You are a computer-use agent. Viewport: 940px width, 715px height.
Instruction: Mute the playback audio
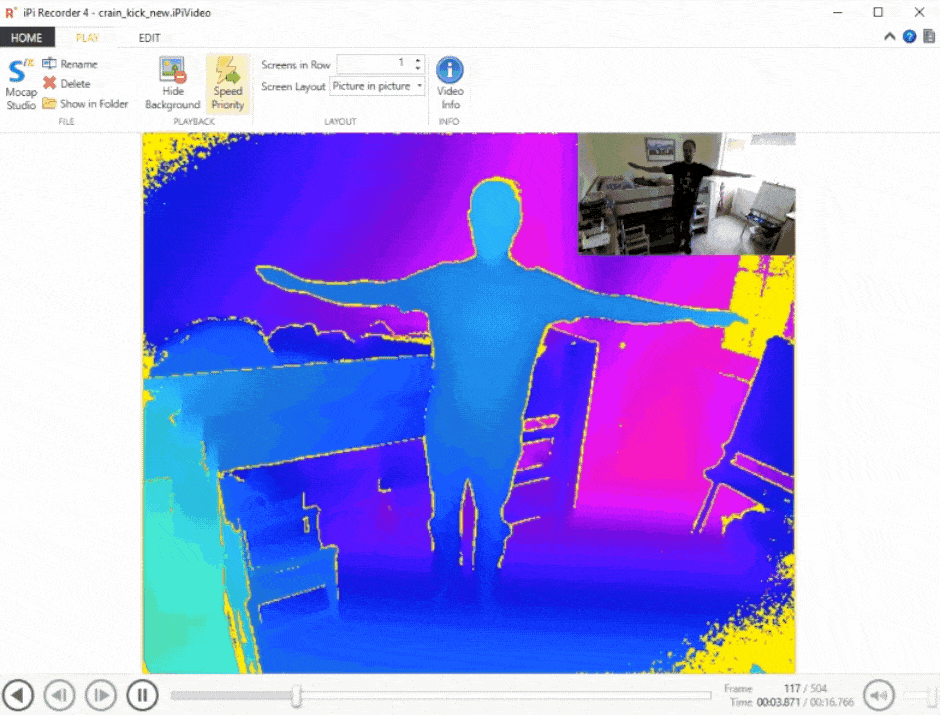pos(878,695)
